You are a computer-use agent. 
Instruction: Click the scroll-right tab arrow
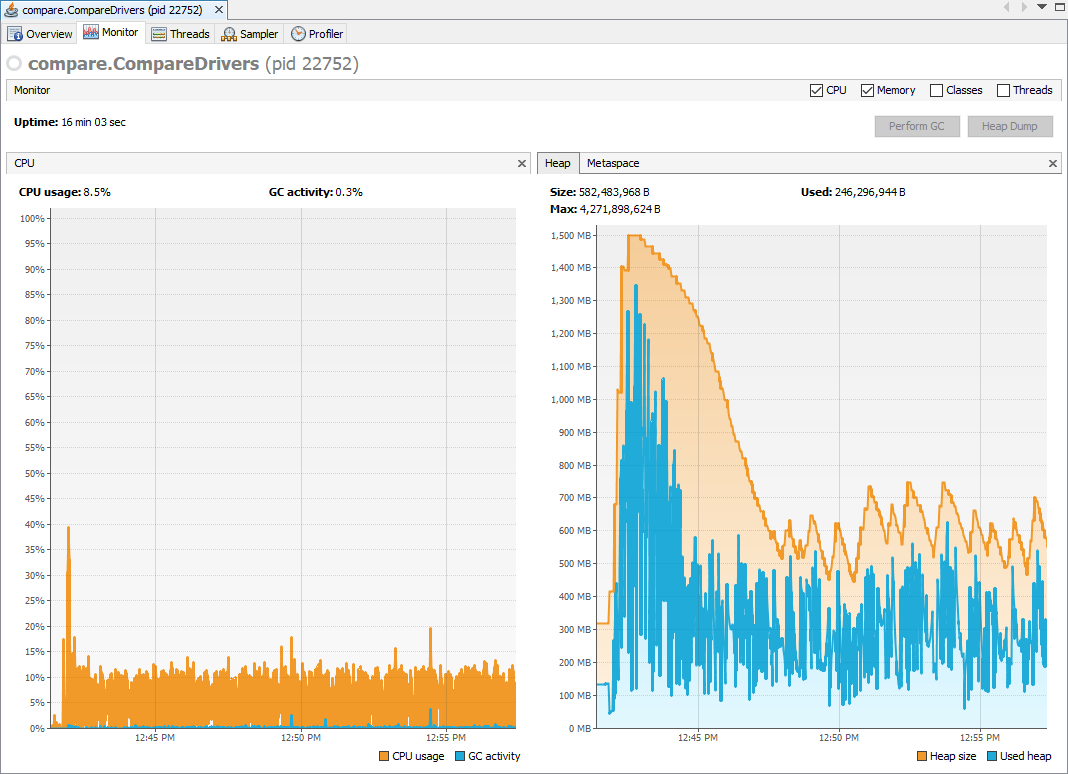tap(1025, 8)
